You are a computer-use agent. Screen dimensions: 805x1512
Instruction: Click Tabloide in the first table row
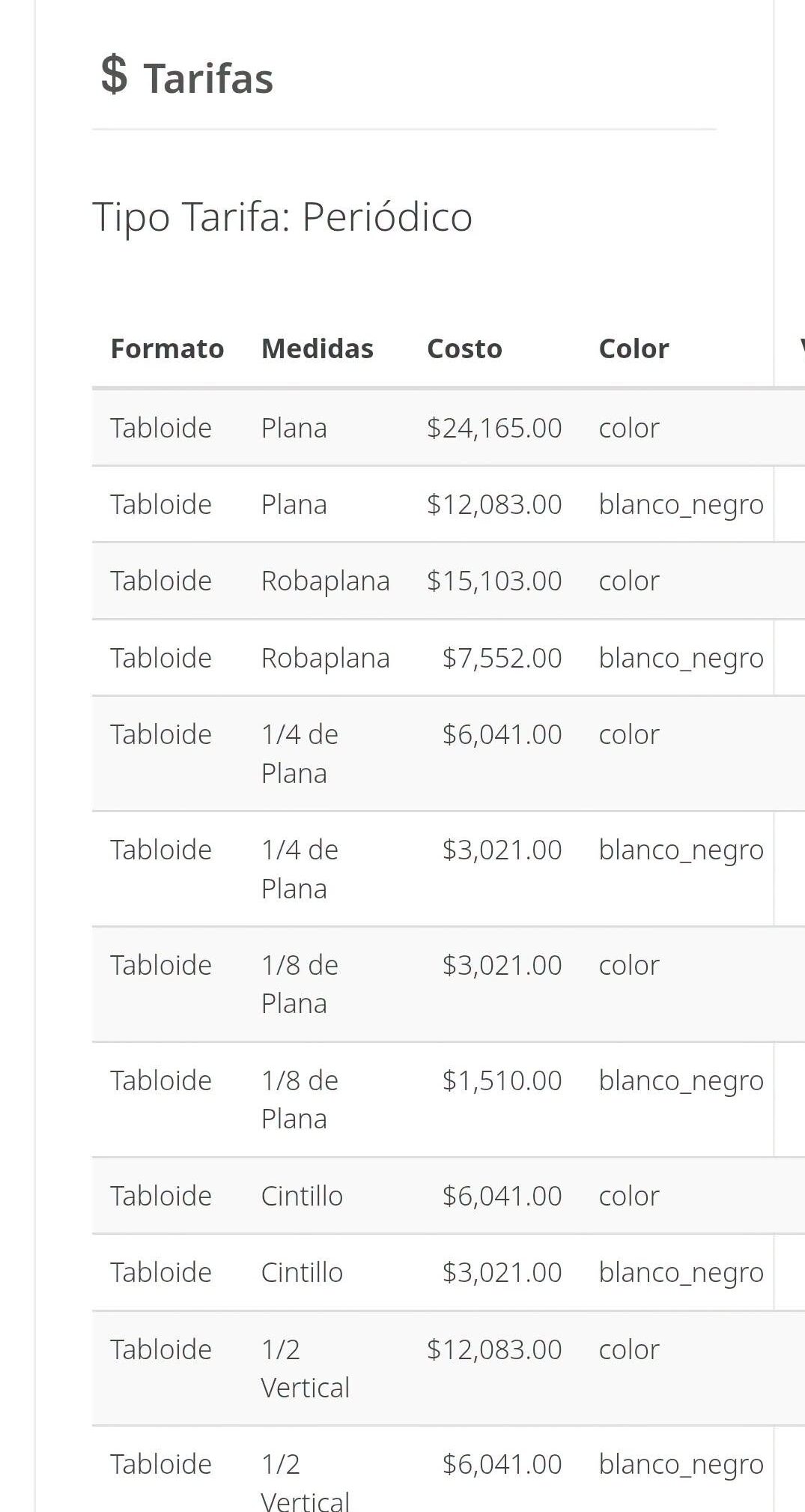coord(161,428)
